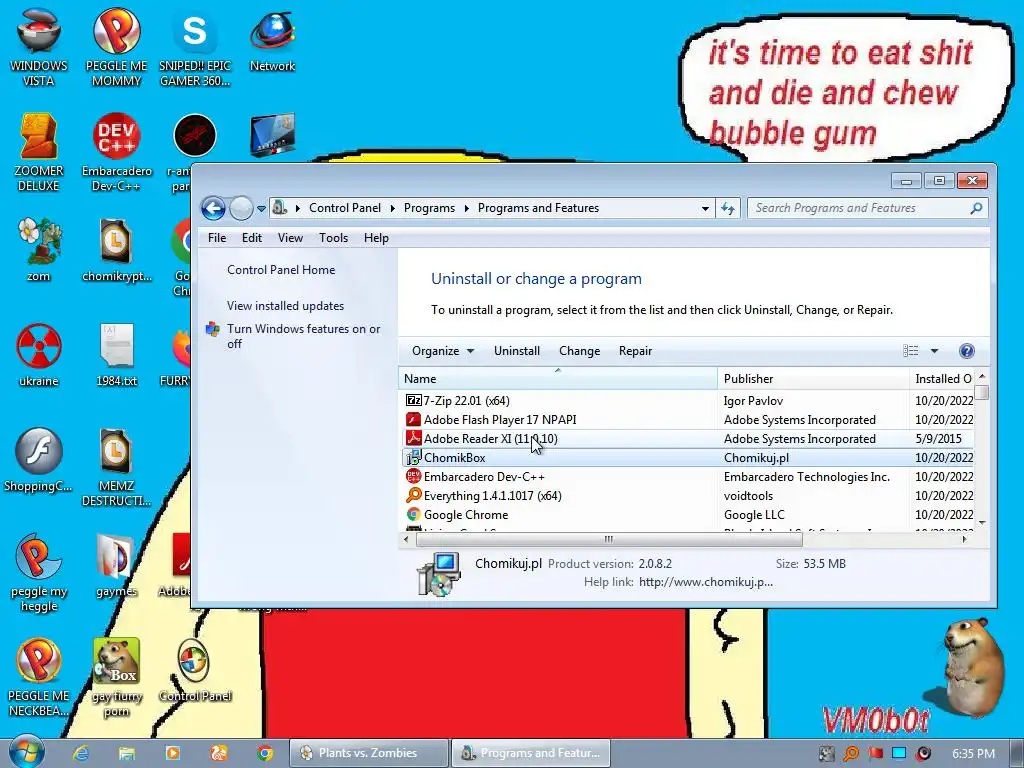The width and height of the screenshot is (1024, 768).
Task: Select the MEMZ DESTRUCTI... desktop icon
Action: point(116,467)
